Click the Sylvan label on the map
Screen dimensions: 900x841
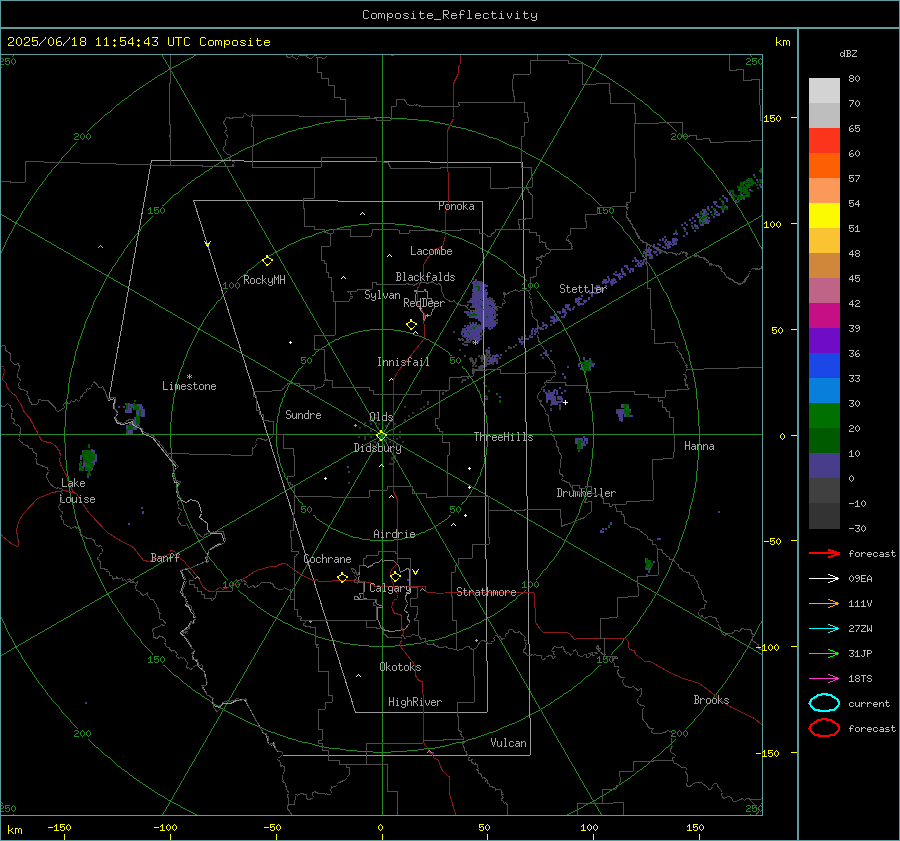(x=382, y=295)
